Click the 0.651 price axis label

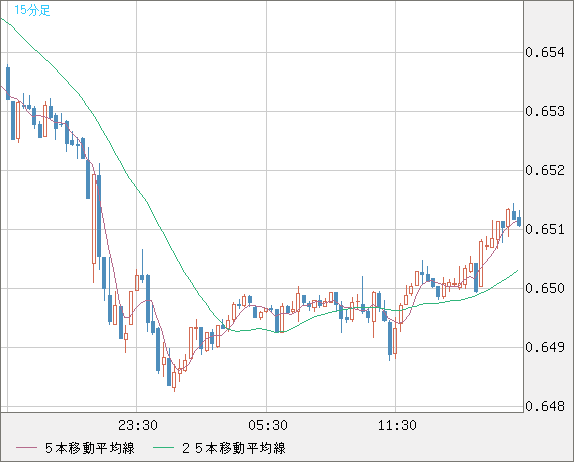(x=545, y=229)
